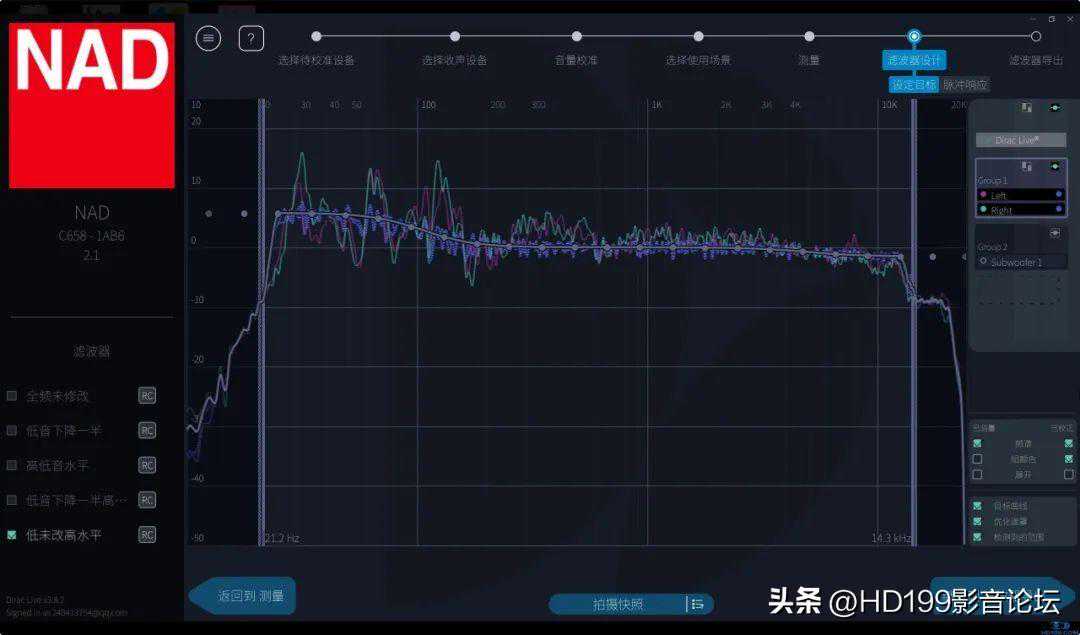Click the Group 1 link/copy icon
This screenshot has height=635, width=1080.
tap(1027, 167)
